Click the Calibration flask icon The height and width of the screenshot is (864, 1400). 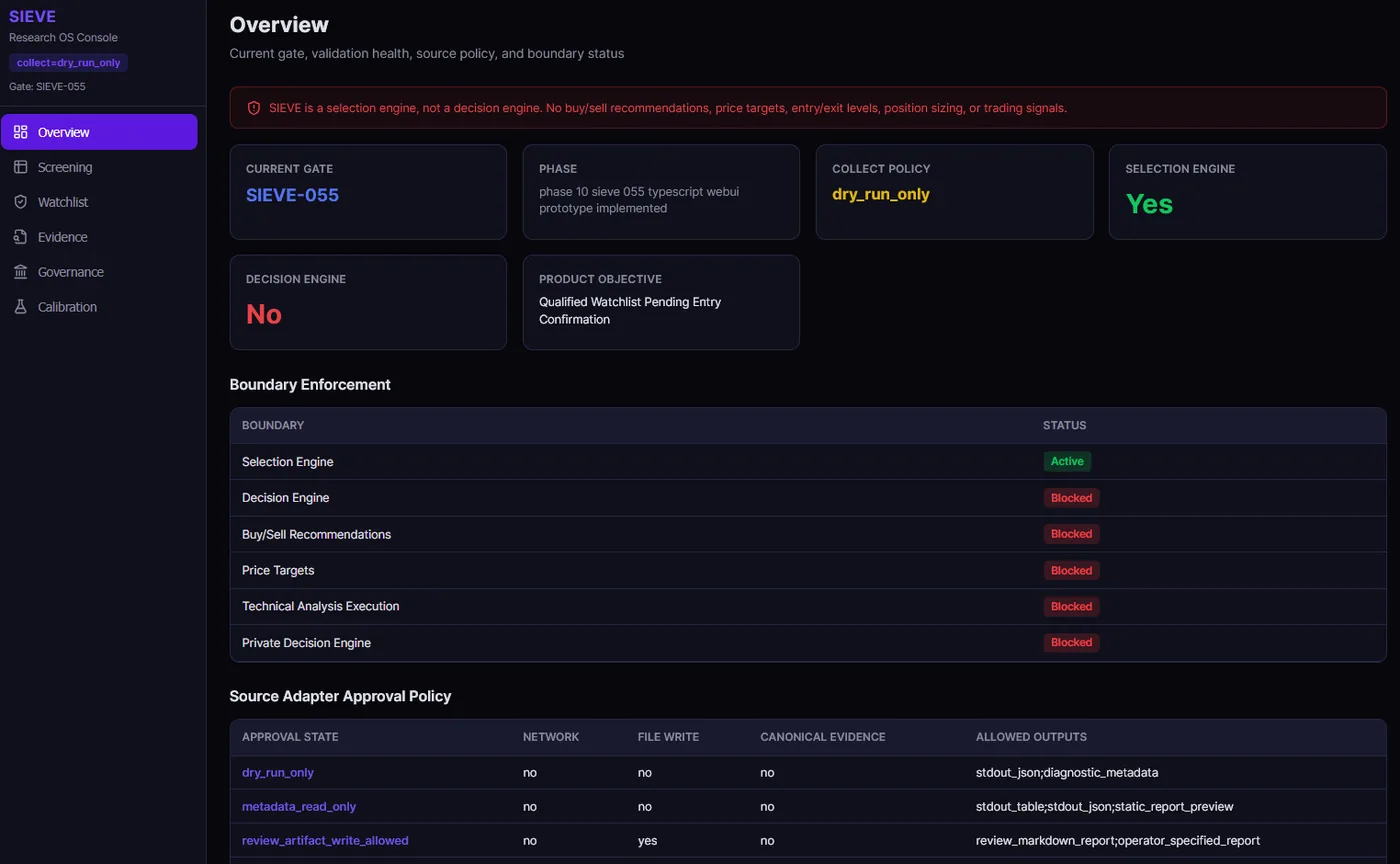[20, 307]
